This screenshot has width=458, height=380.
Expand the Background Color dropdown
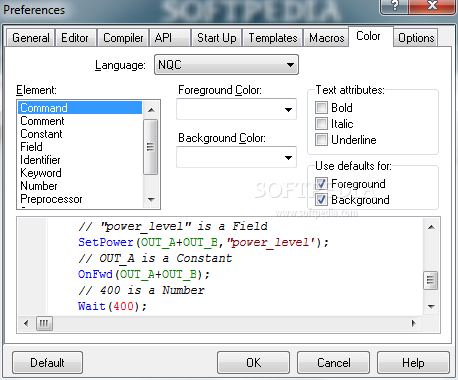tap(236, 157)
